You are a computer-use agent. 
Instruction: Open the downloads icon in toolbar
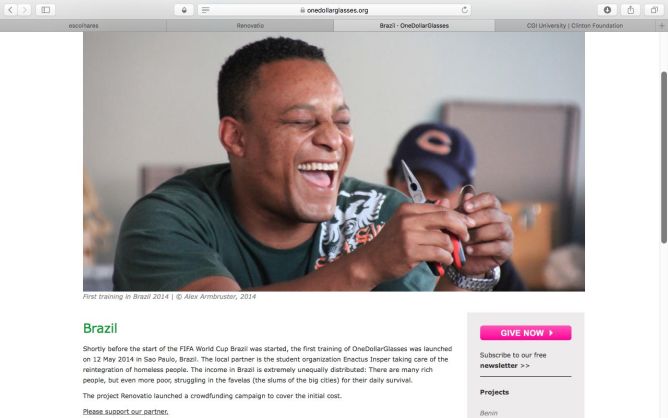tap(607, 10)
